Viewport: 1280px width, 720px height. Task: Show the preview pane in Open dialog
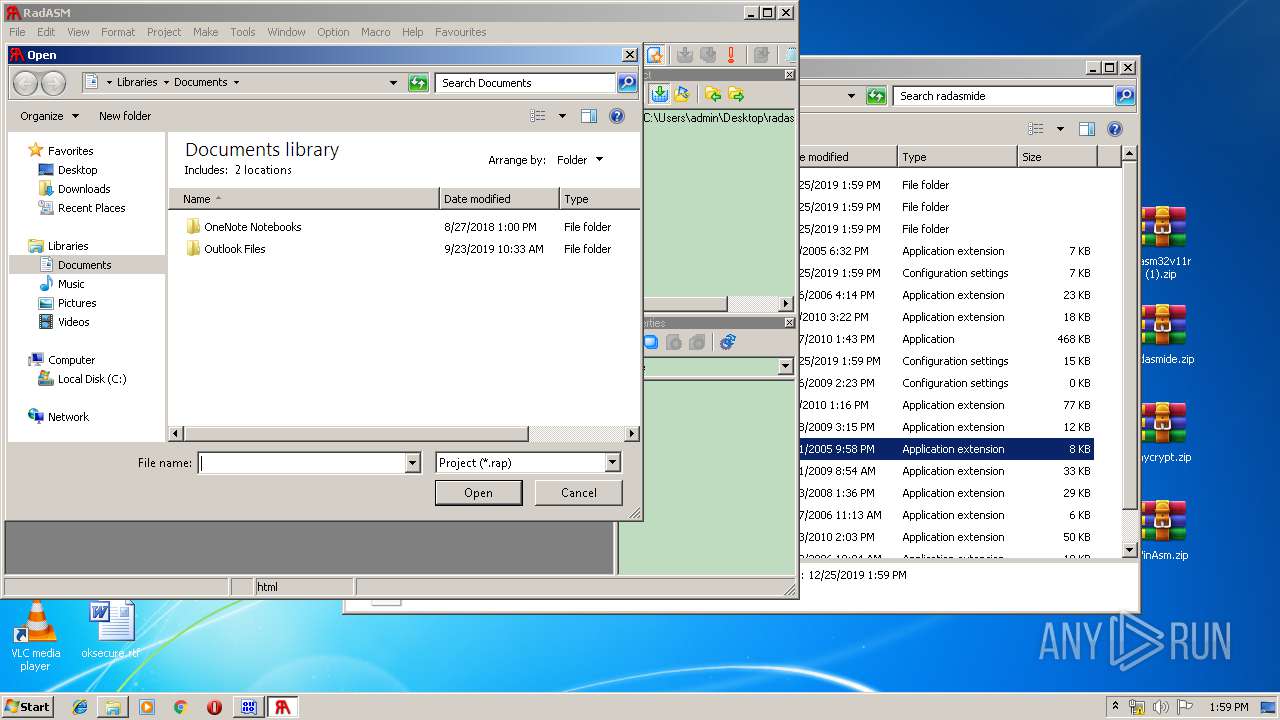[589, 116]
